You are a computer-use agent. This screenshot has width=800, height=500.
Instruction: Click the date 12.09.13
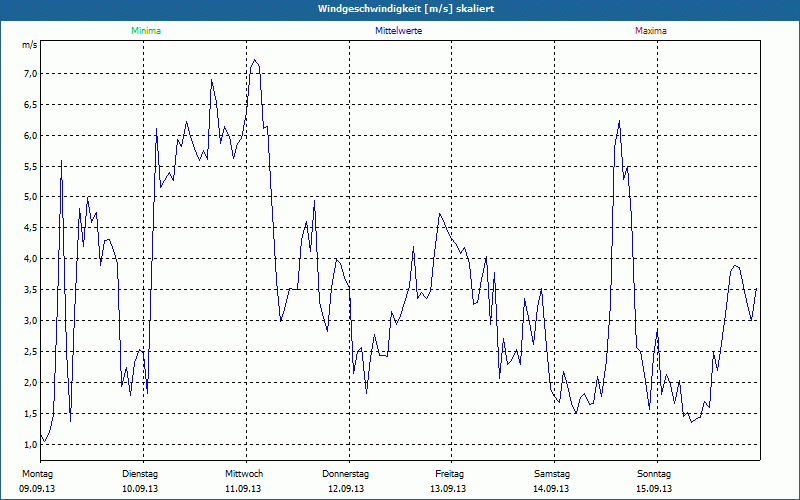pos(346,489)
